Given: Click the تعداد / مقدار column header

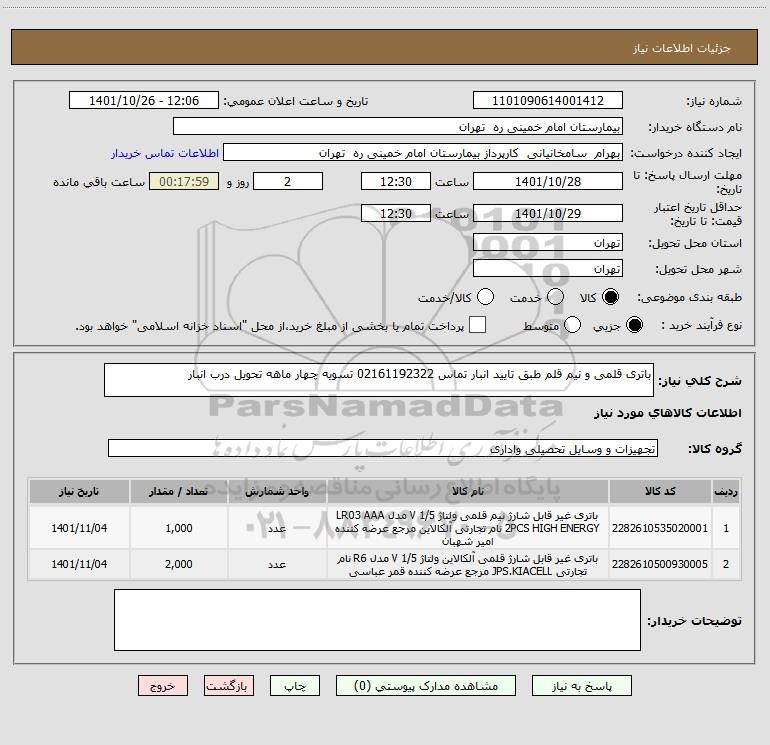Looking at the screenshot, I should coord(179,491).
